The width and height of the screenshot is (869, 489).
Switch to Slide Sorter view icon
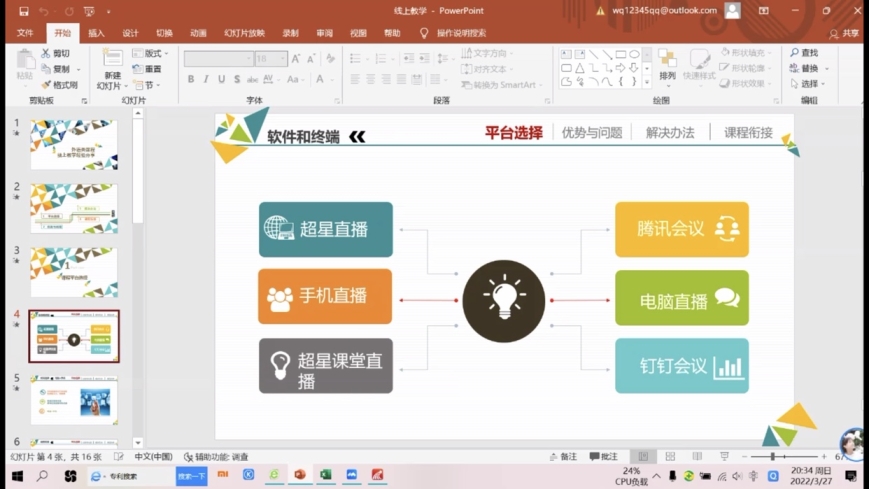(x=670, y=456)
